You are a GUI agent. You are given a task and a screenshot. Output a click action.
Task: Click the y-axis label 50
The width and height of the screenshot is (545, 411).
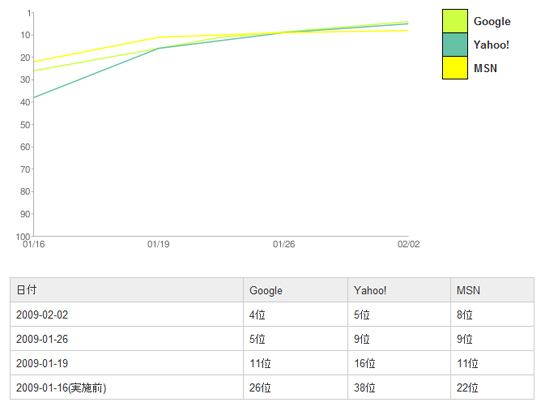(25, 124)
